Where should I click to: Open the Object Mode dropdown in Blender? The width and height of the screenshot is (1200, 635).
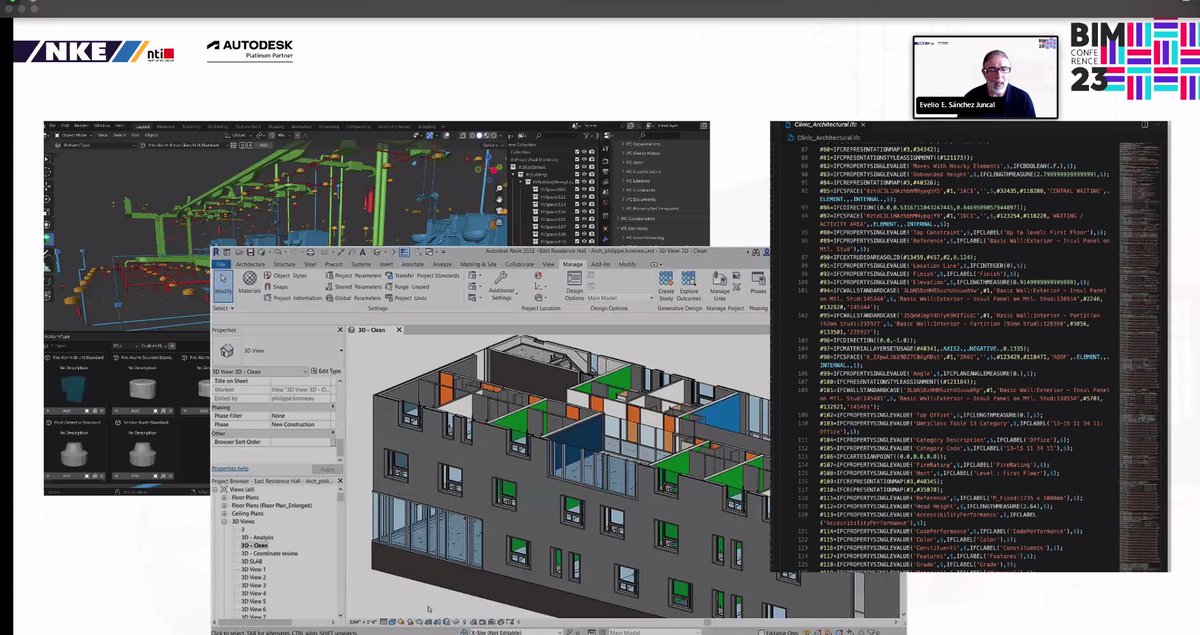(73, 135)
